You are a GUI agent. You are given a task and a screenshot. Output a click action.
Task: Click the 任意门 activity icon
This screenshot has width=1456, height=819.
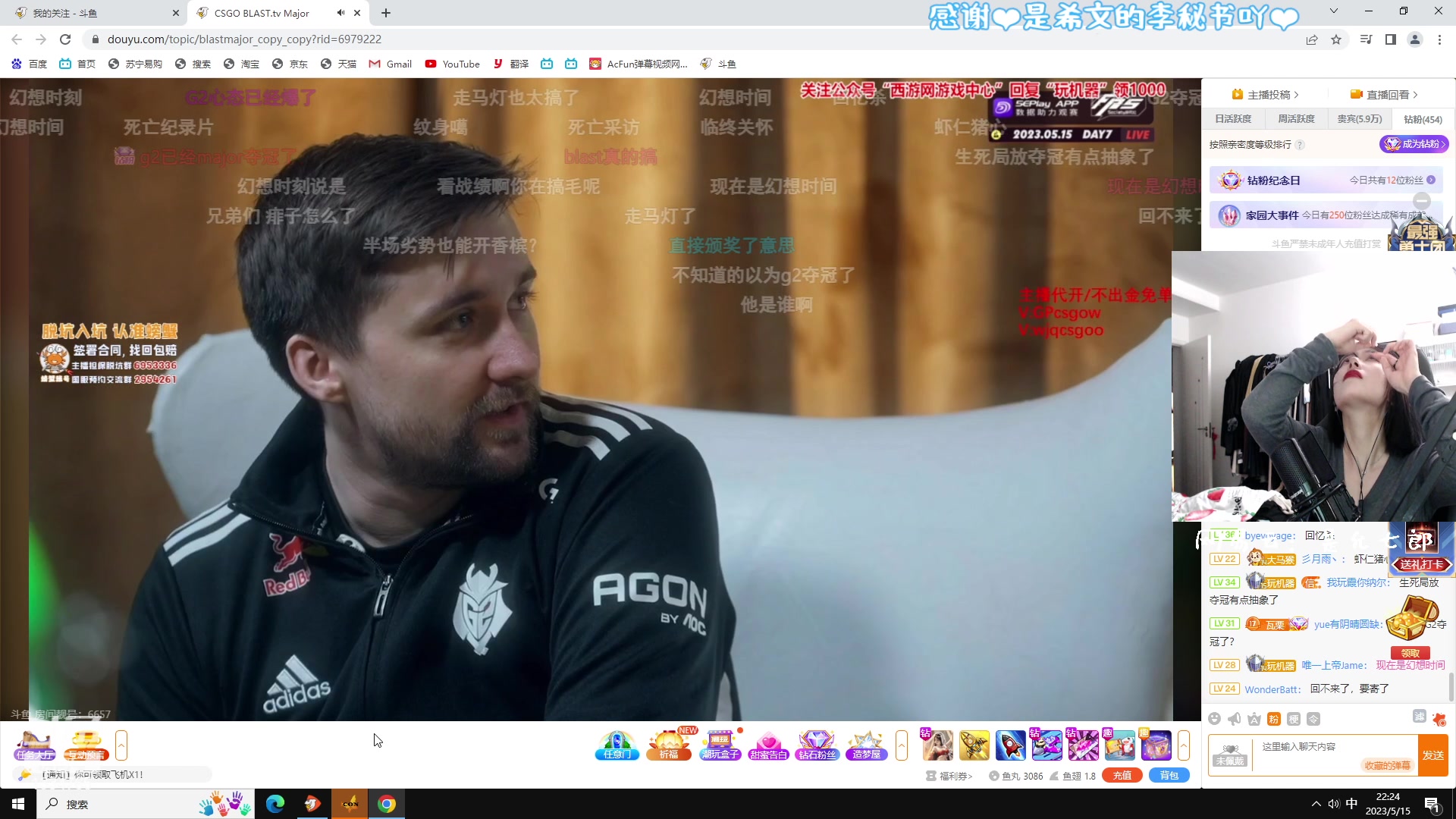pyautogui.click(x=617, y=745)
